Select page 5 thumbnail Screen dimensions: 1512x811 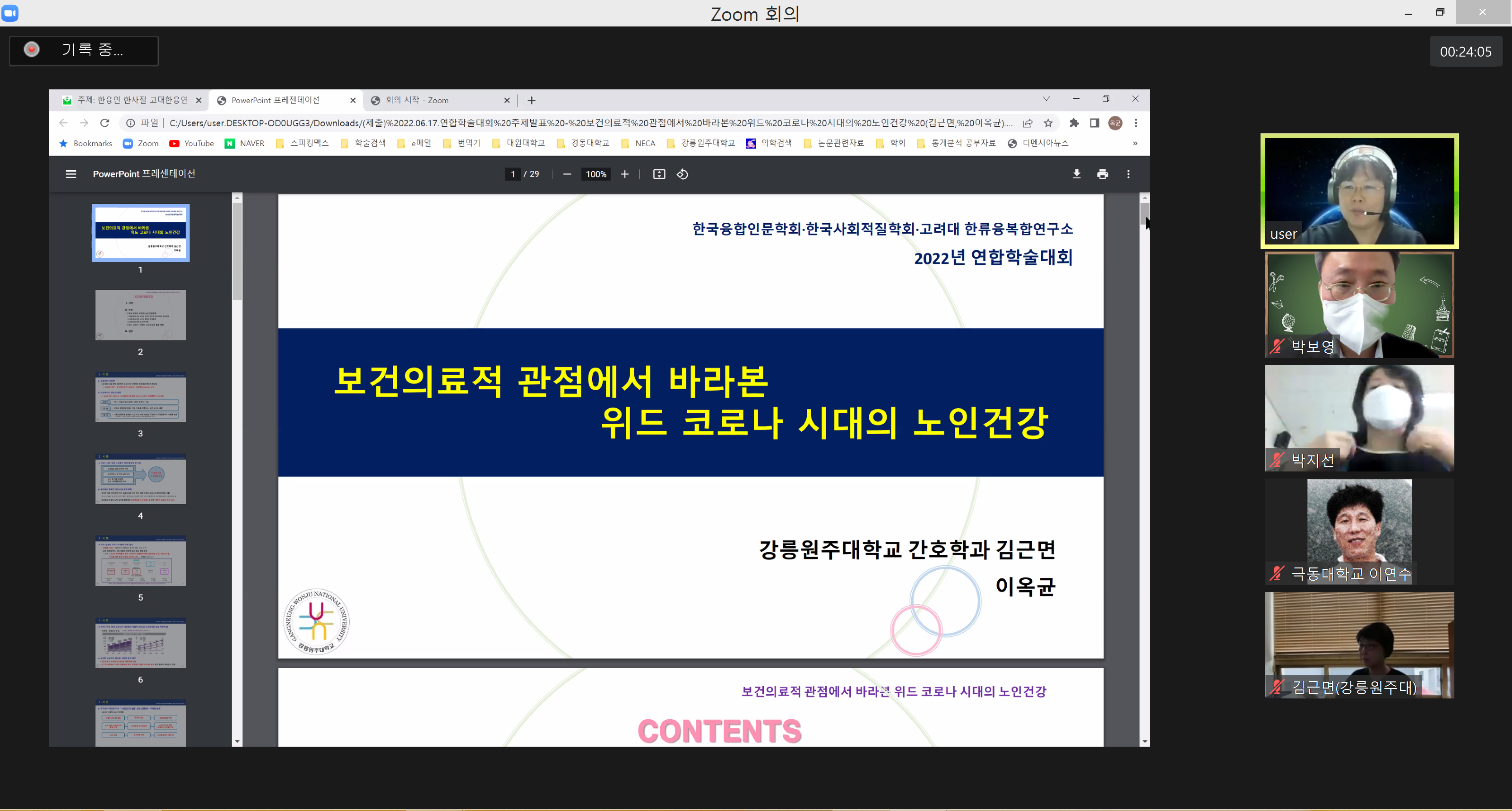pyautogui.click(x=140, y=561)
